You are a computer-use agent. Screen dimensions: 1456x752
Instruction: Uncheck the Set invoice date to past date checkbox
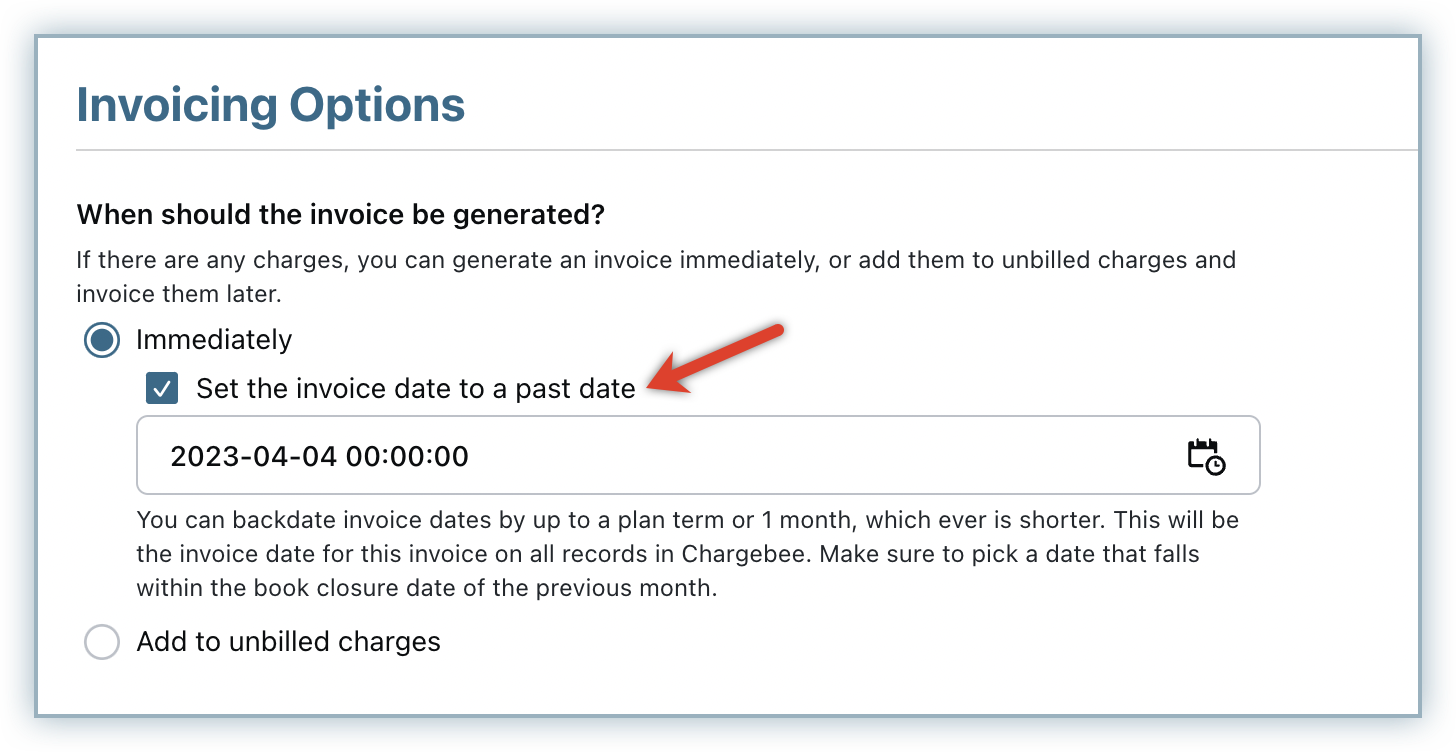[162, 389]
